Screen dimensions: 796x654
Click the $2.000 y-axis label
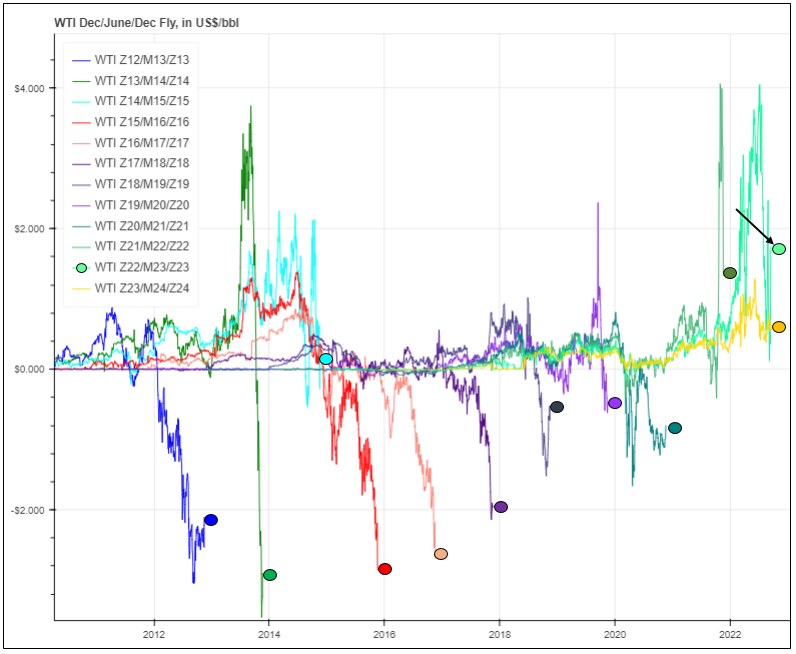click(29, 228)
